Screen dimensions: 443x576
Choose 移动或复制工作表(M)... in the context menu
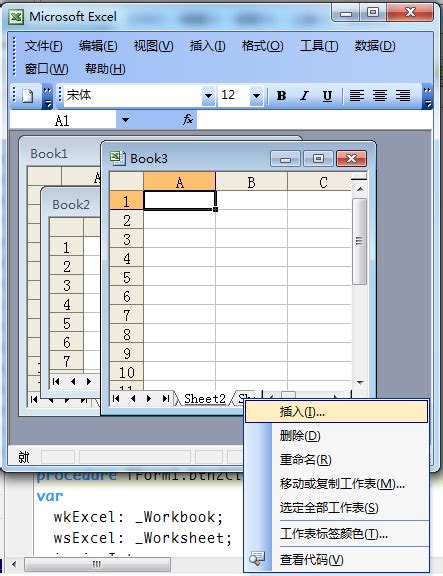coord(336,484)
